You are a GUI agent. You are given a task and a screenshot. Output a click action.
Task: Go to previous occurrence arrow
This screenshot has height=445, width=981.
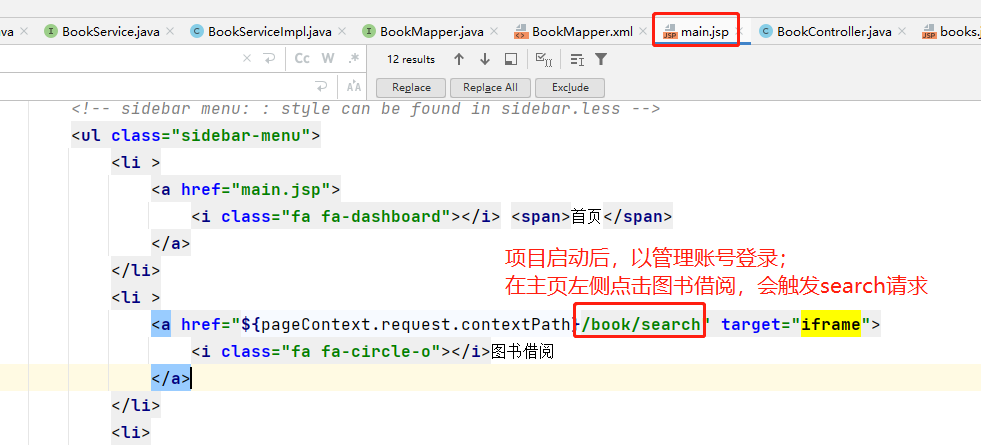459,59
